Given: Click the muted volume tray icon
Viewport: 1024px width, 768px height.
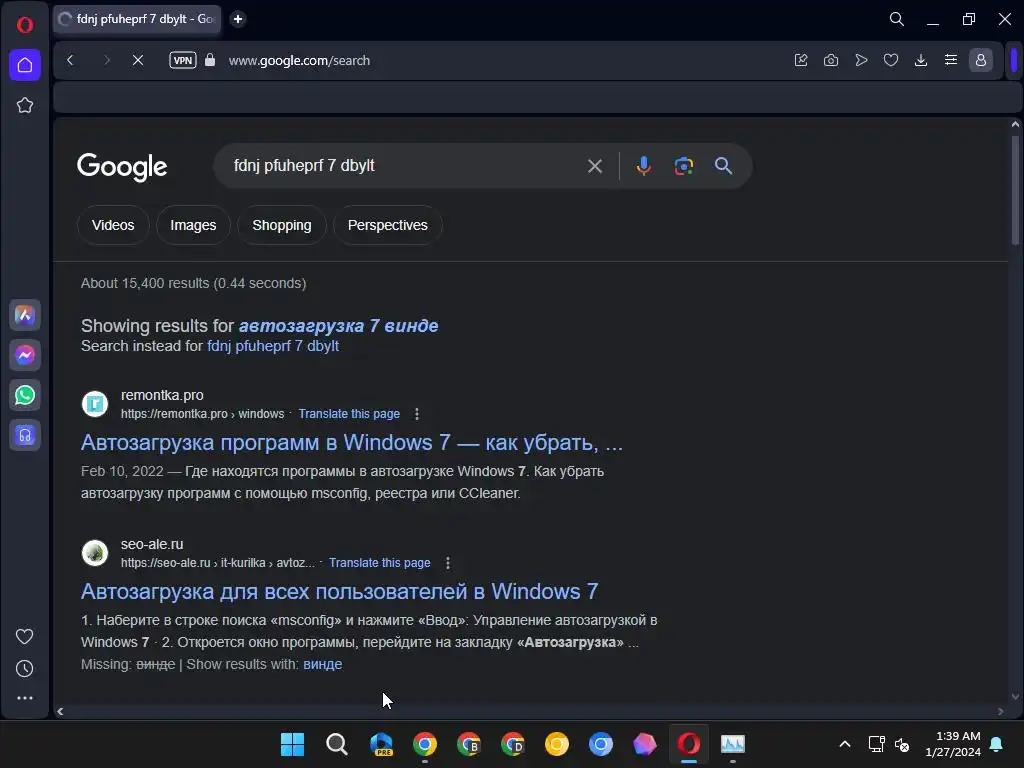Looking at the screenshot, I should point(902,744).
